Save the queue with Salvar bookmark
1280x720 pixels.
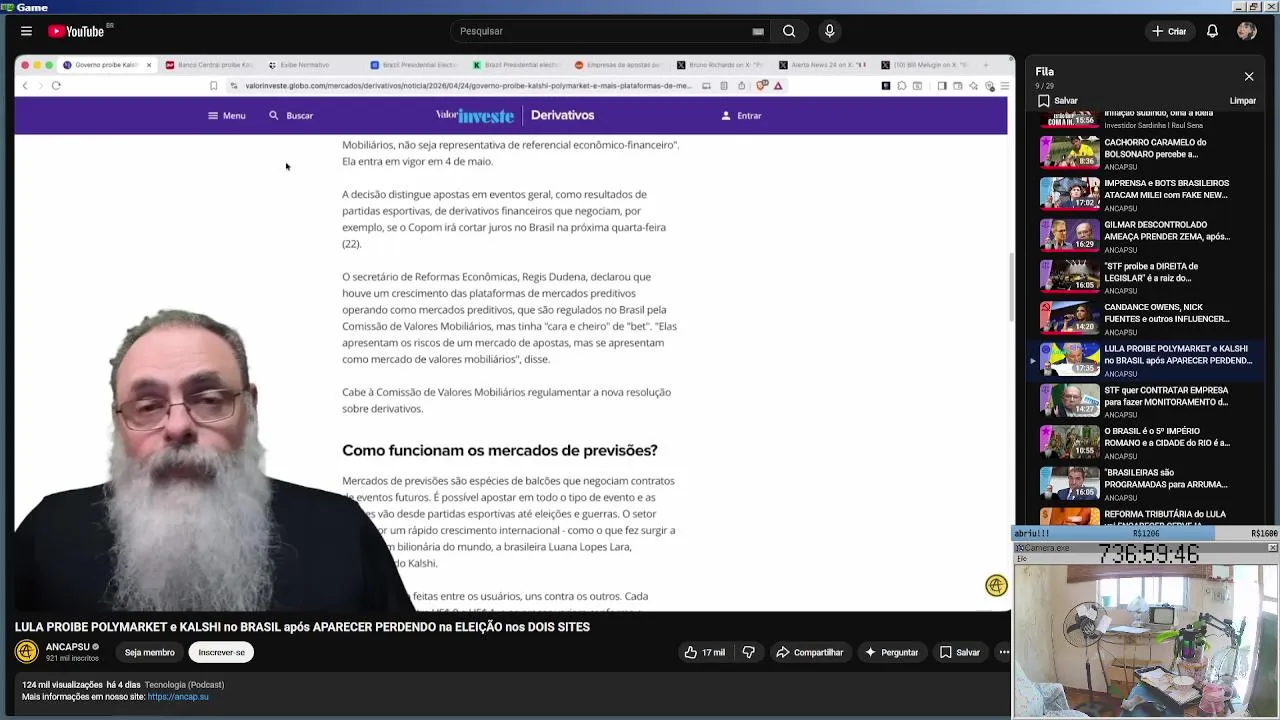(x=1058, y=101)
